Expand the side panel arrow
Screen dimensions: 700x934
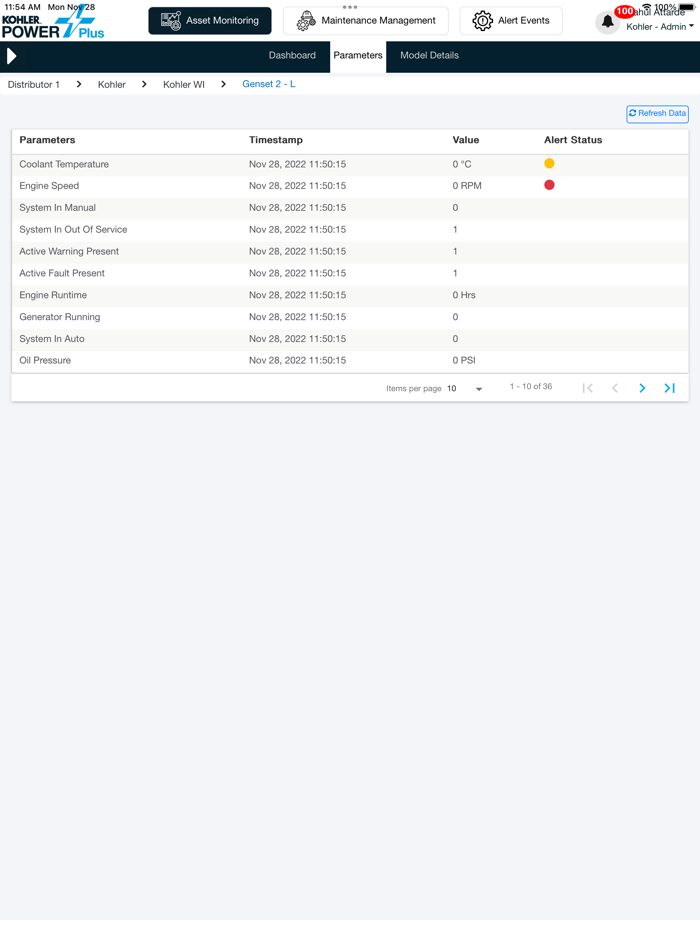(11, 56)
